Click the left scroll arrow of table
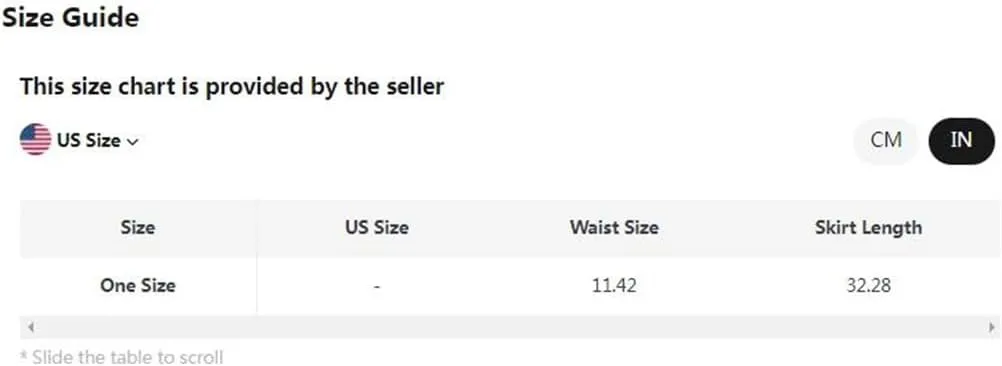 coord(30,327)
